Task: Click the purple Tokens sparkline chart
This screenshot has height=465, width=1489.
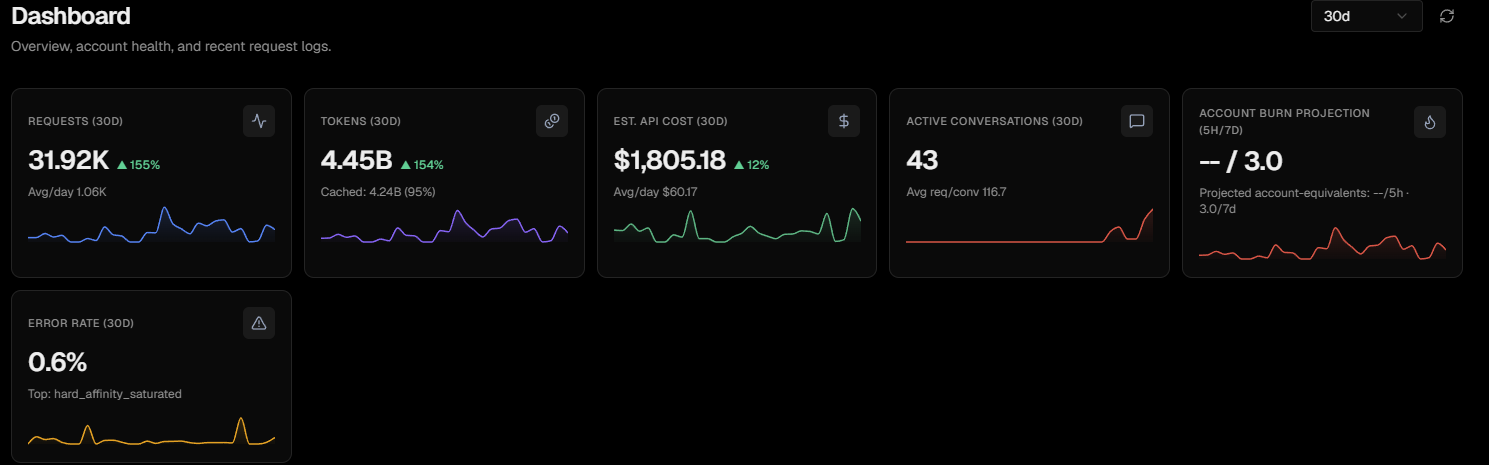Action: click(x=444, y=226)
